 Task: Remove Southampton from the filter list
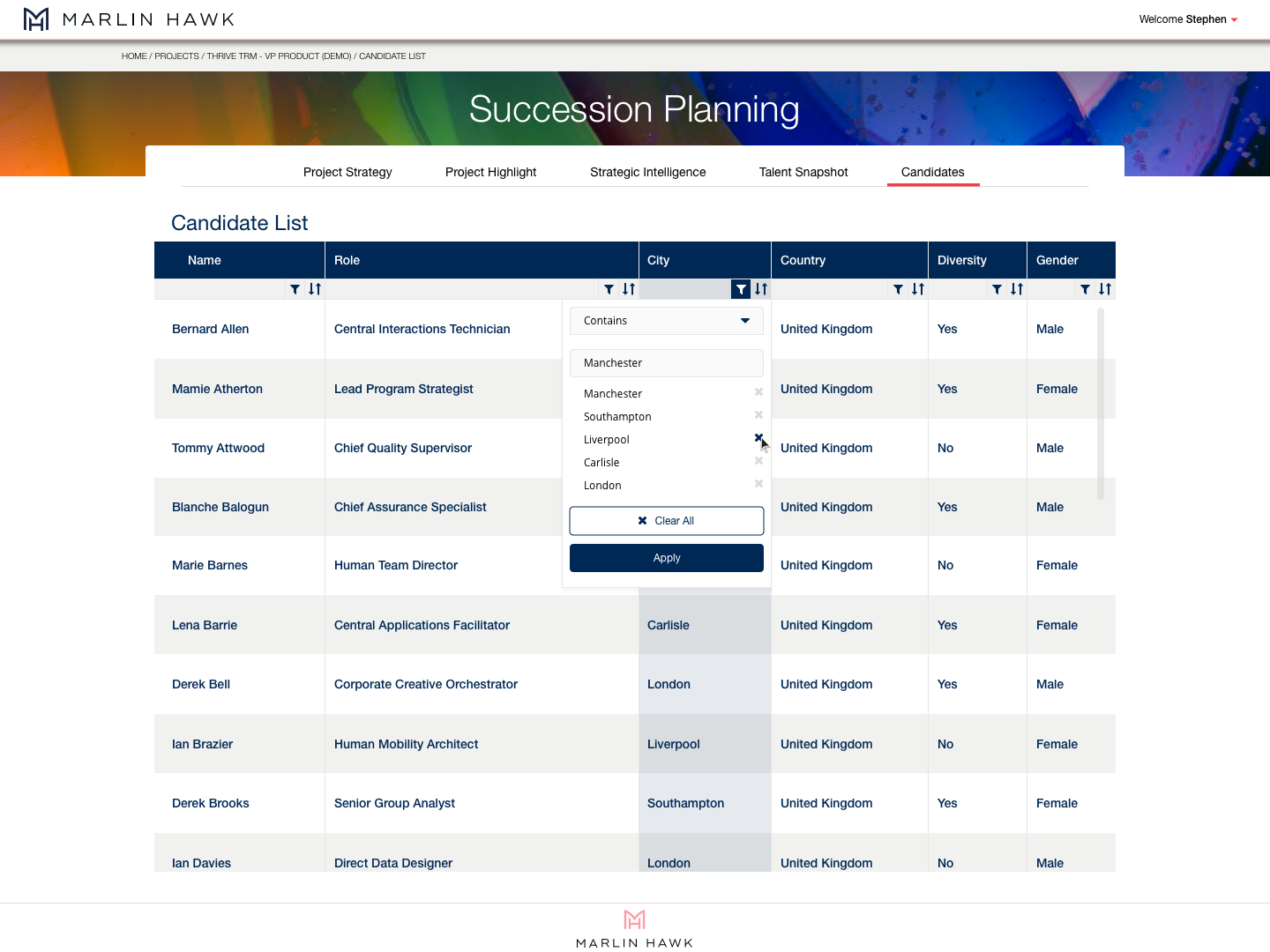(758, 415)
